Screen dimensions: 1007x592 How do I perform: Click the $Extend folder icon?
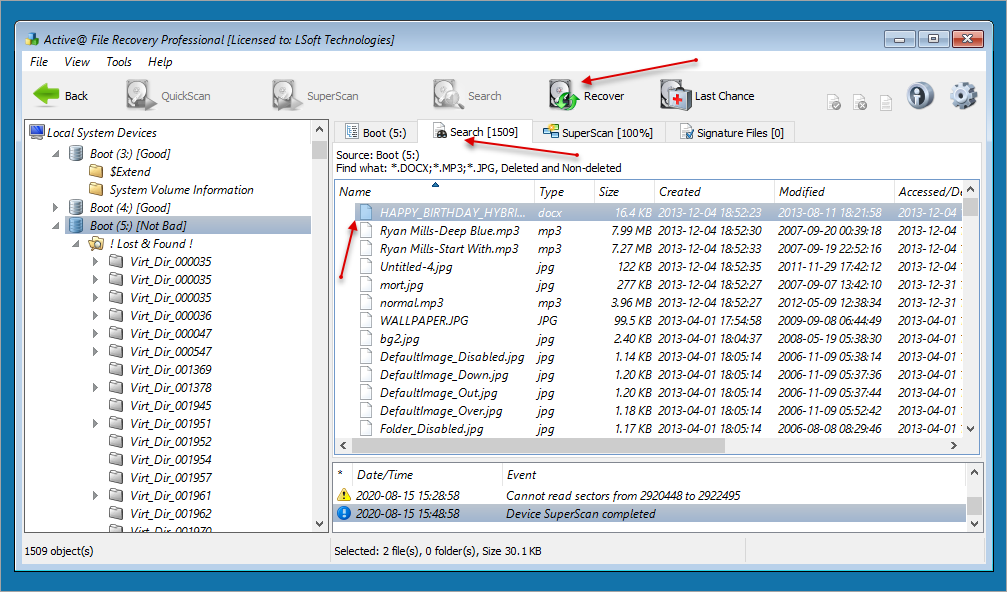(x=96, y=171)
